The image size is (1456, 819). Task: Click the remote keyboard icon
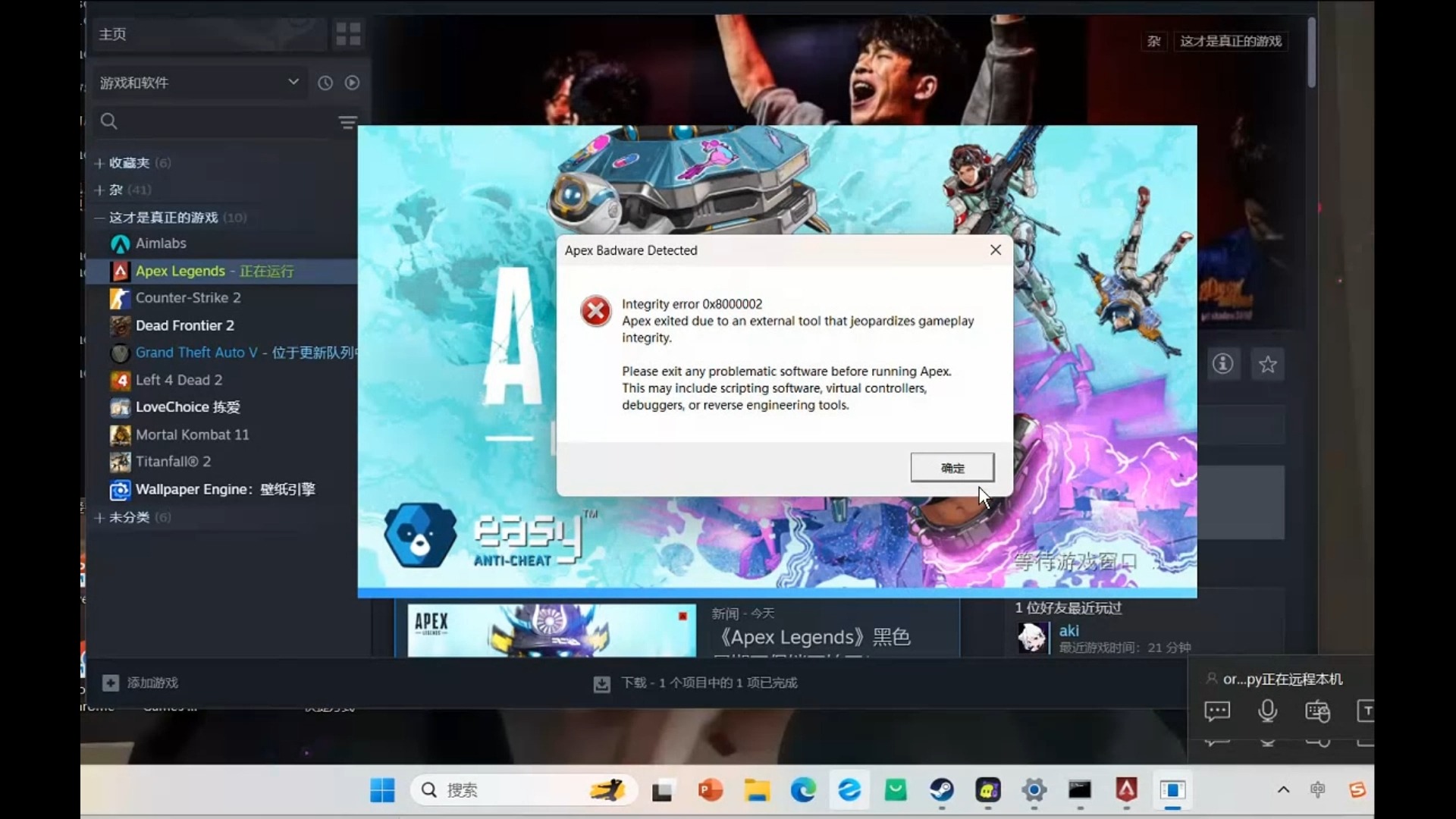[x=1317, y=711]
